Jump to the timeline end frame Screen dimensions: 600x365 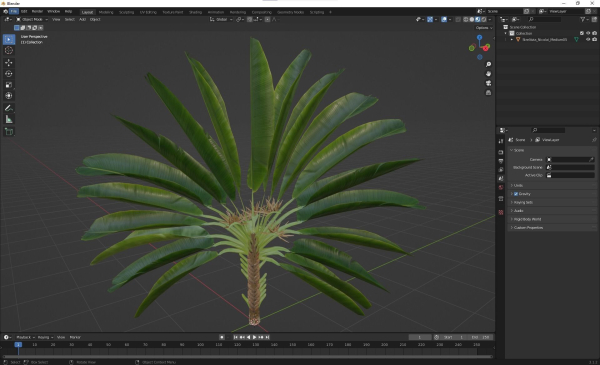[x=267, y=337]
